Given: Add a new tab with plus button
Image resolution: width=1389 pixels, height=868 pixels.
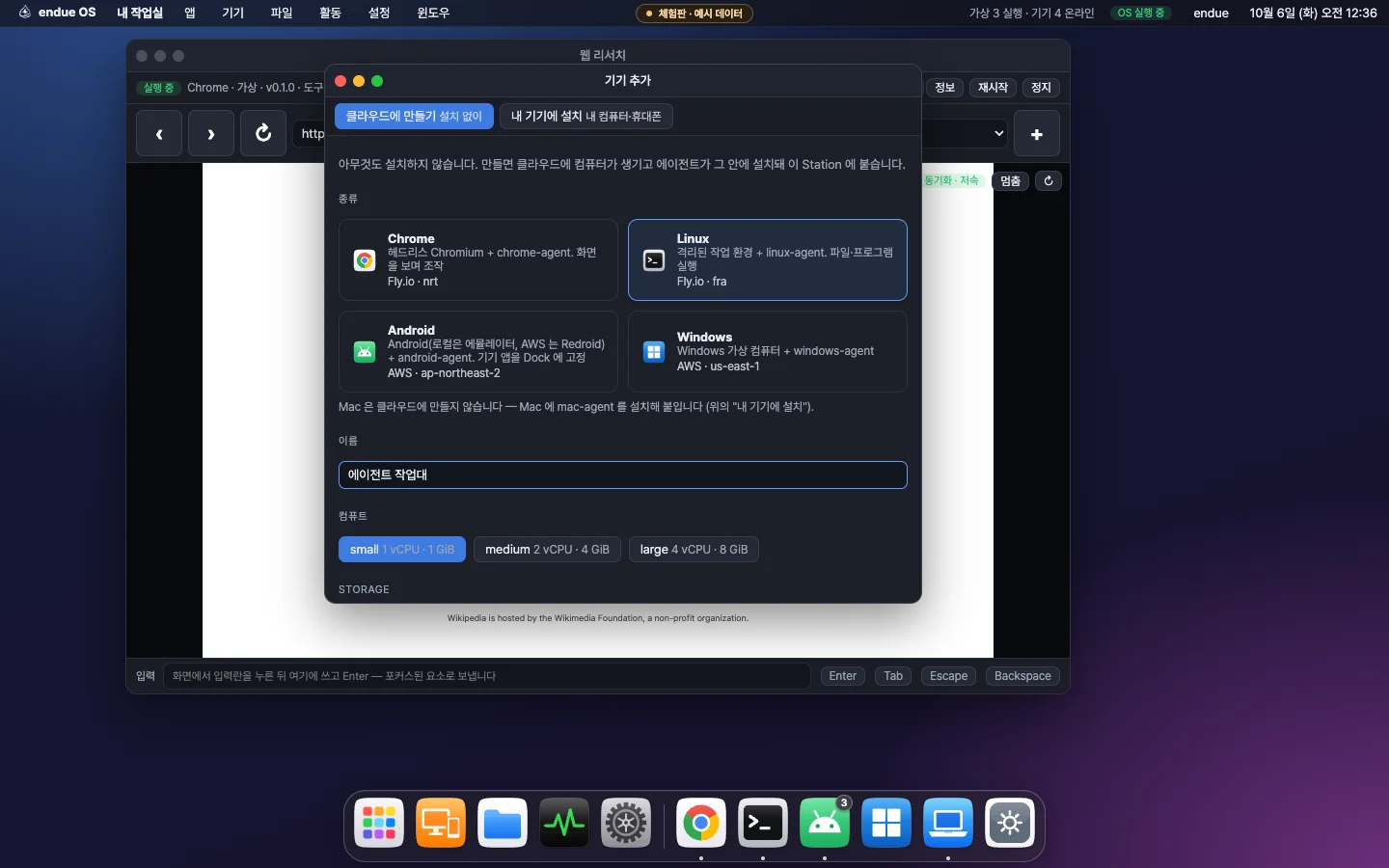Looking at the screenshot, I should pyautogui.click(x=1037, y=134).
